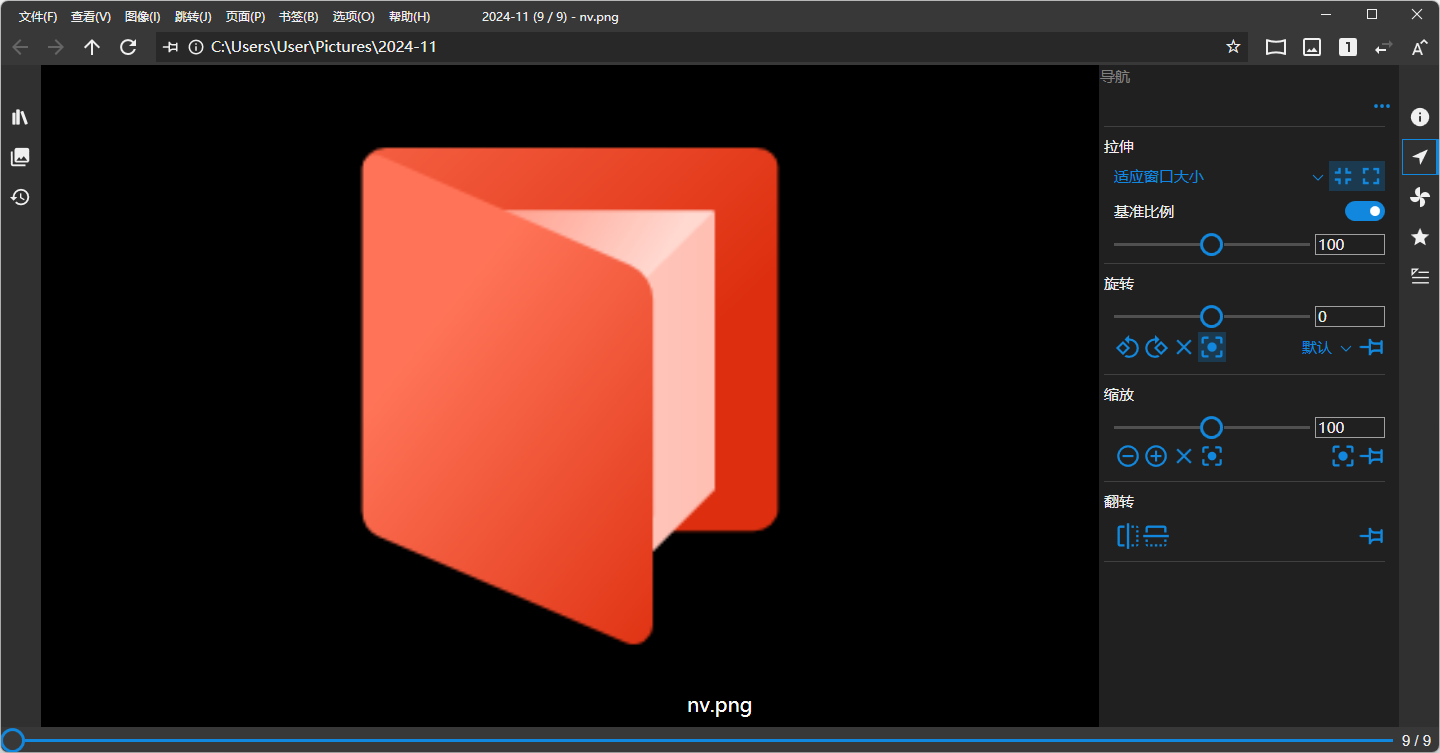Go back with the left arrow button
This screenshot has height=753, width=1440.
click(20, 47)
